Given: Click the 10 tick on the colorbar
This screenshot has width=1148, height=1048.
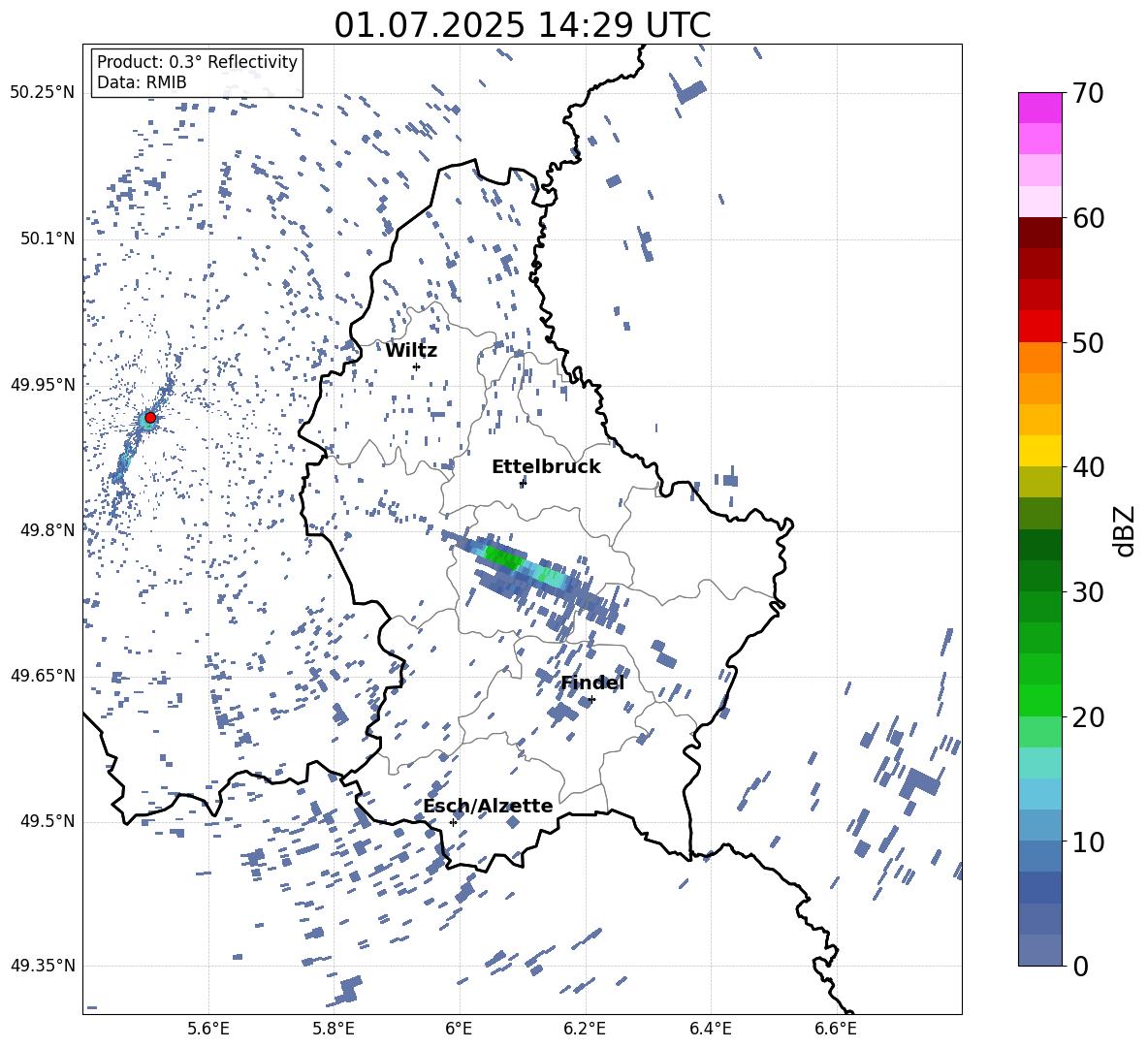Looking at the screenshot, I should 1088,842.
